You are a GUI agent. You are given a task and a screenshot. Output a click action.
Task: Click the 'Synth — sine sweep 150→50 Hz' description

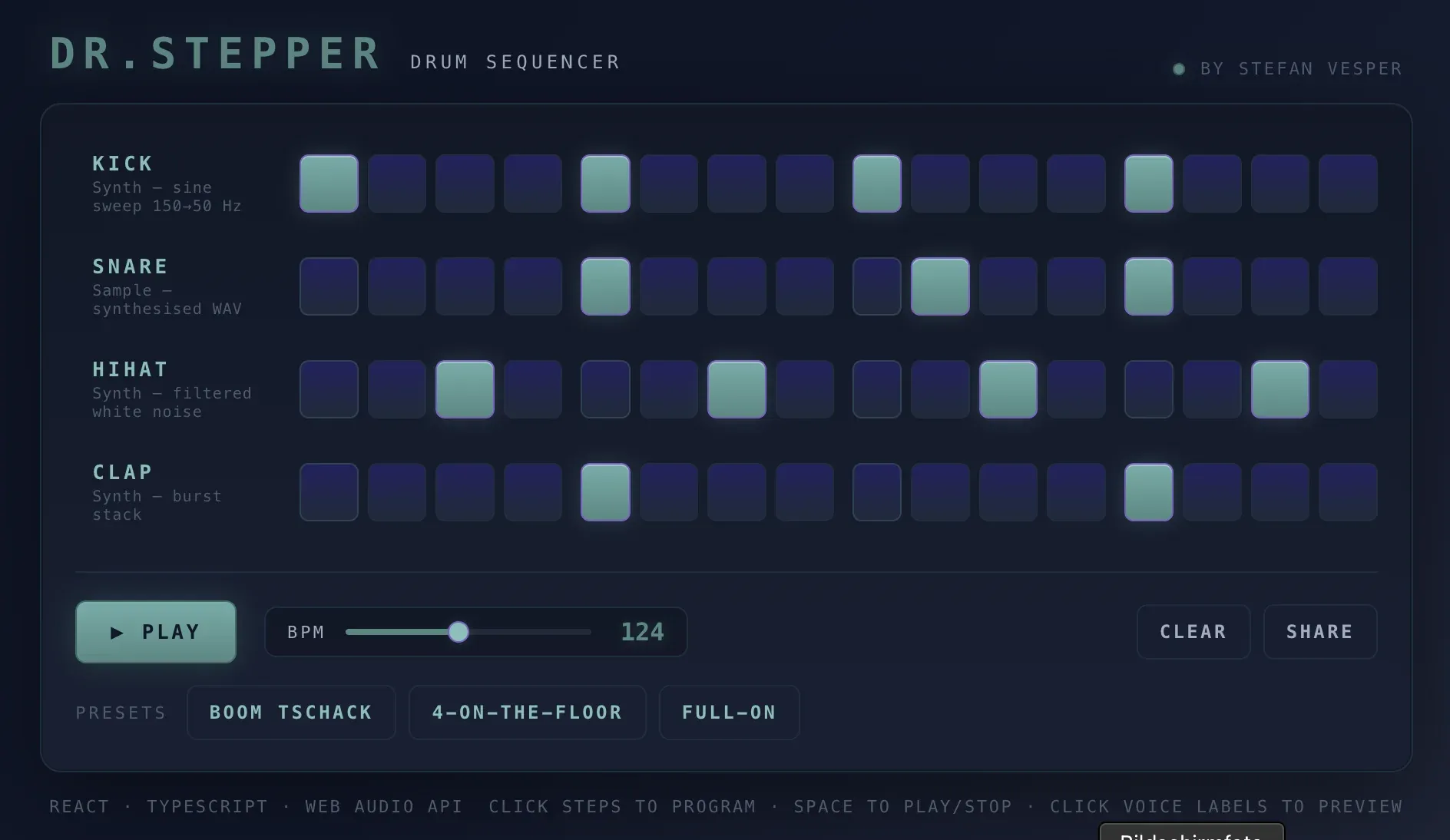(x=167, y=197)
